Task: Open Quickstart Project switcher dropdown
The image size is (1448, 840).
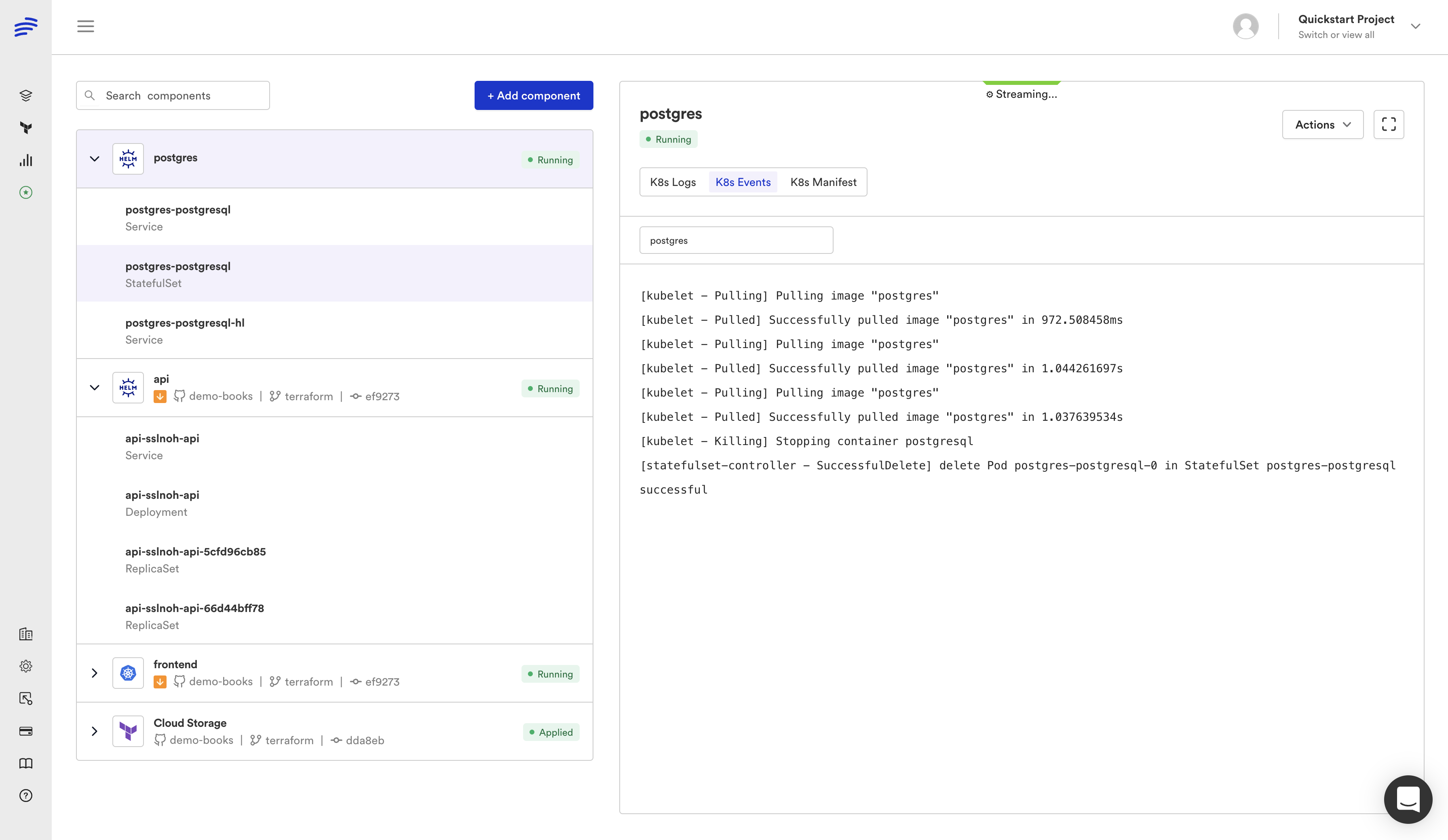Action: coord(1415,26)
